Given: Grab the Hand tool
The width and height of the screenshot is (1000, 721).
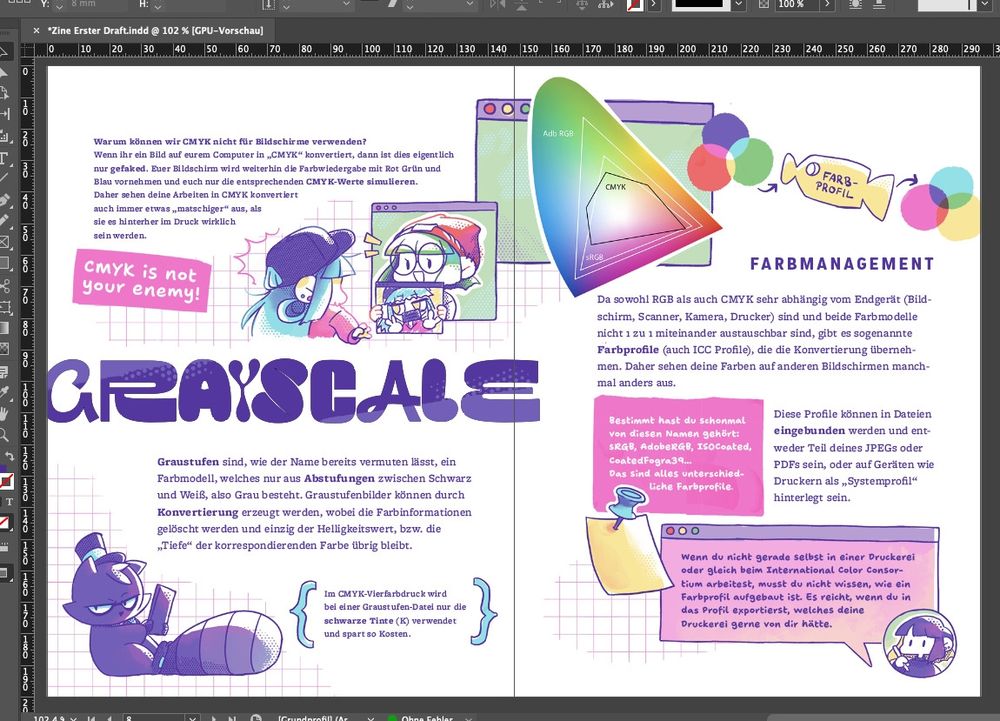Looking at the screenshot, I should click(7, 412).
